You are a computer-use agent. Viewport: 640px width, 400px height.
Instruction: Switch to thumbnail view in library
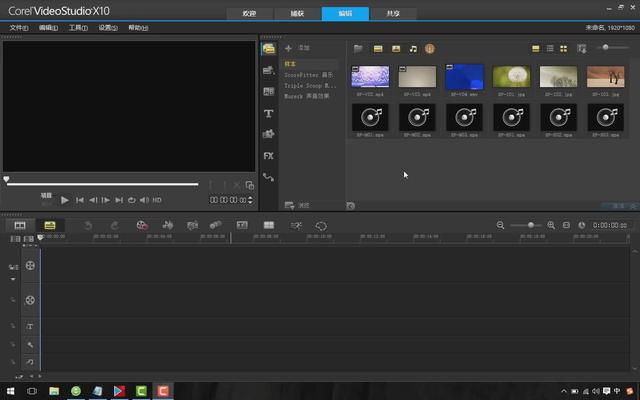click(563, 48)
